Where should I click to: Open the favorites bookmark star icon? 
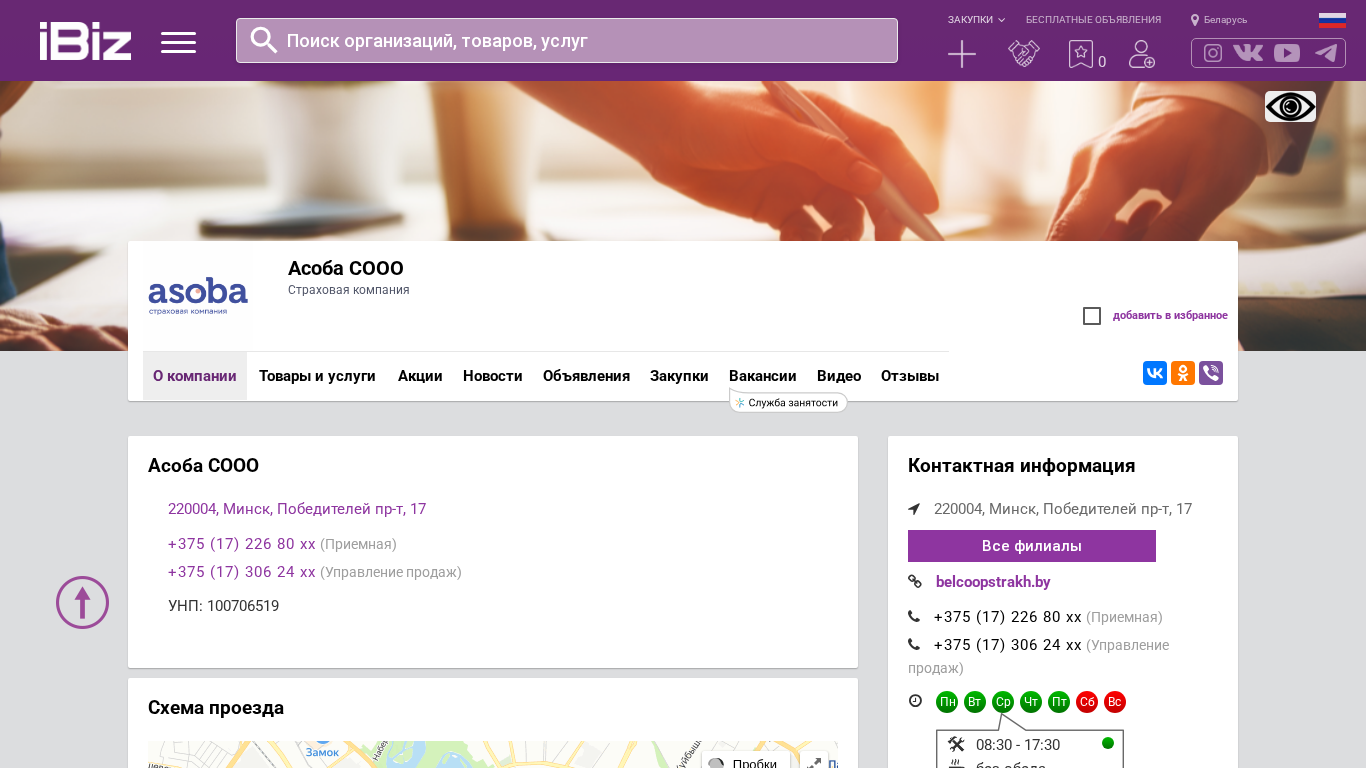(1081, 54)
